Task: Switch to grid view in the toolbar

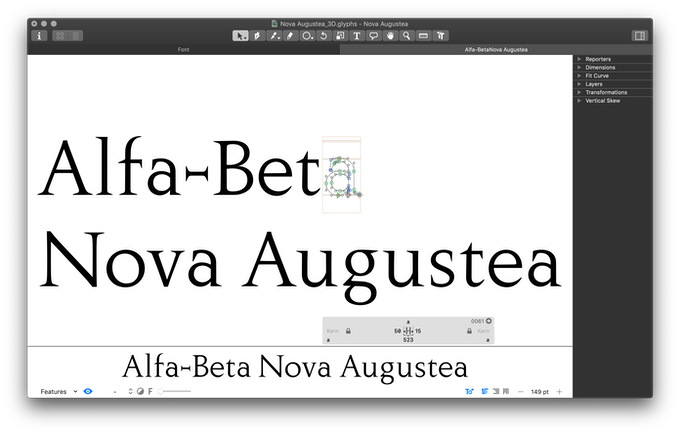Action: pyautogui.click(x=60, y=36)
